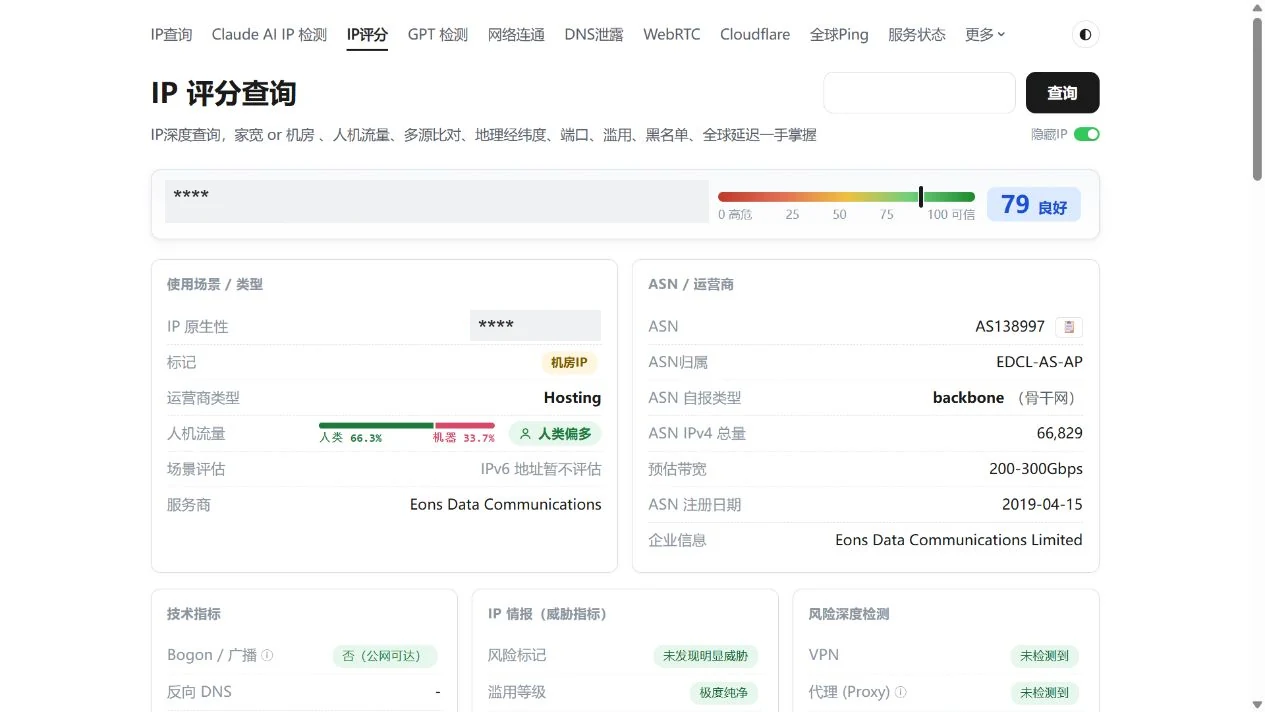Click the 机器 33.7% red traffic bar
1265x712 pixels.
pos(465,426)
